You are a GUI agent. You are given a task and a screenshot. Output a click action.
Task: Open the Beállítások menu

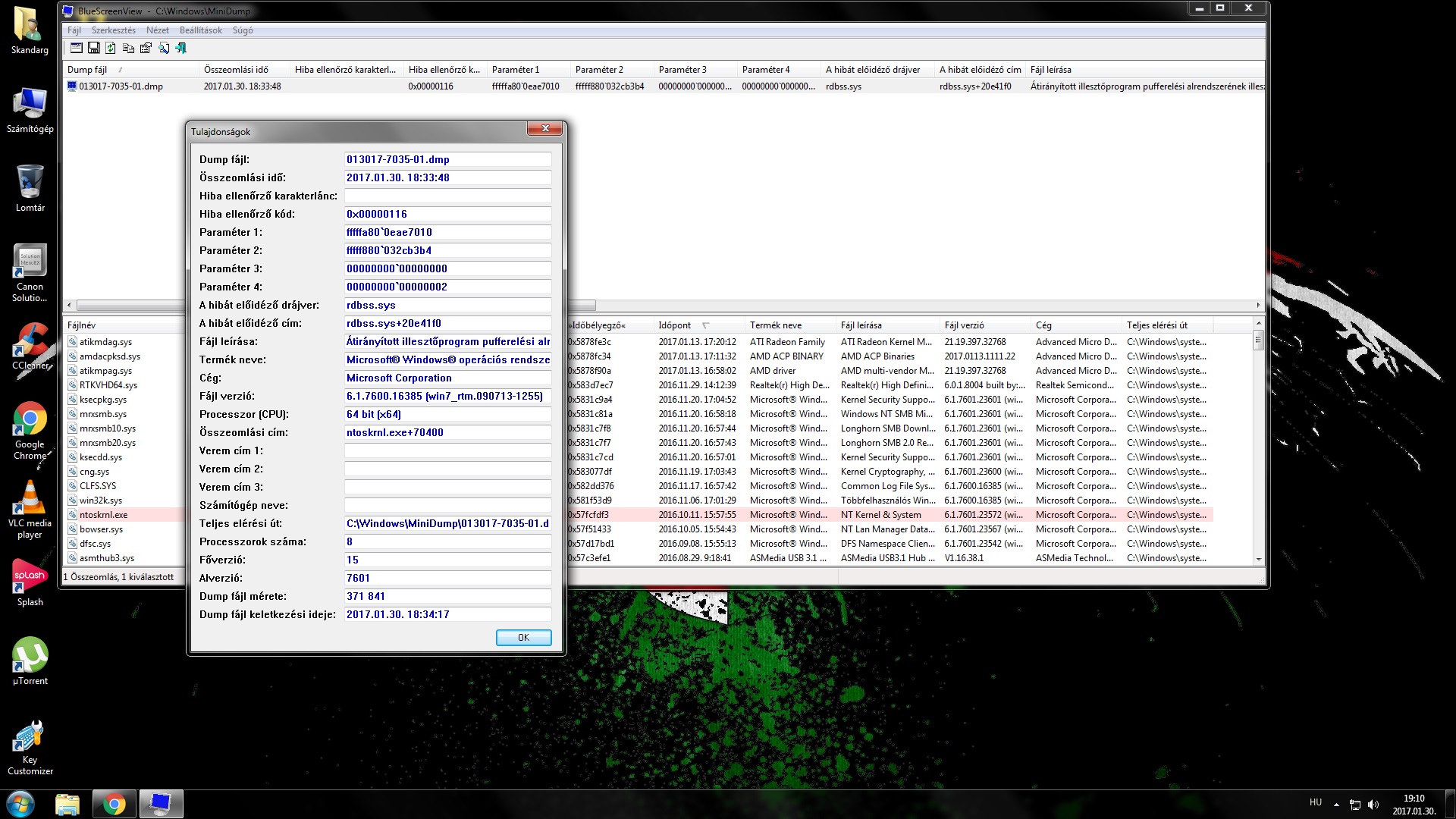point(201,30)
